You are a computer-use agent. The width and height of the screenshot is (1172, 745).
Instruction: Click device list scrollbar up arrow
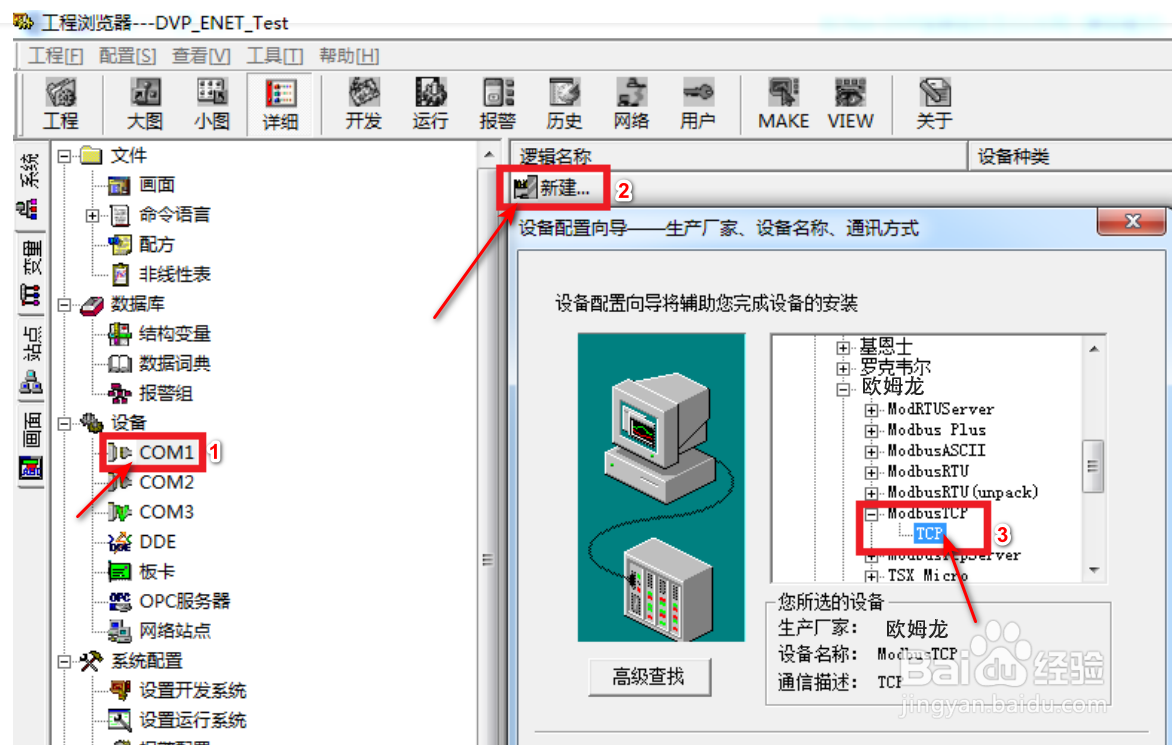(x=1094, y=348)
